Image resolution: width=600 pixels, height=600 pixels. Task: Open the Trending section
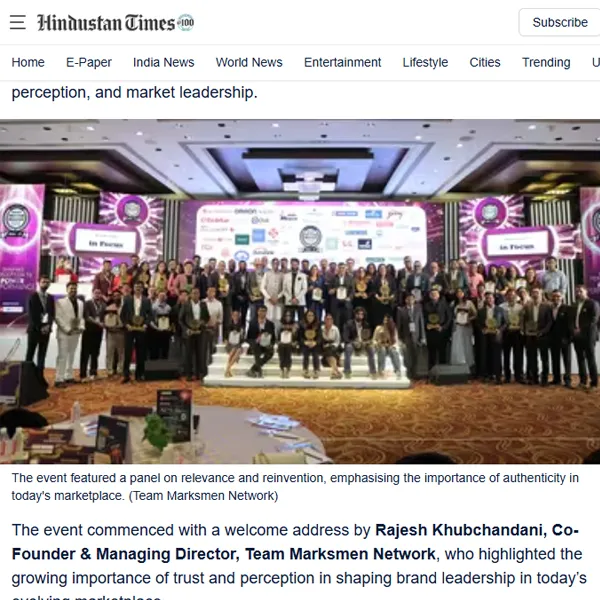coord(546,62)
